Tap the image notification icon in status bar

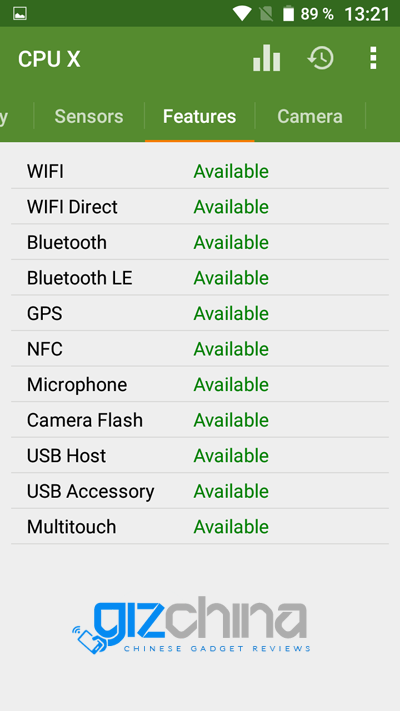(20, 14)
